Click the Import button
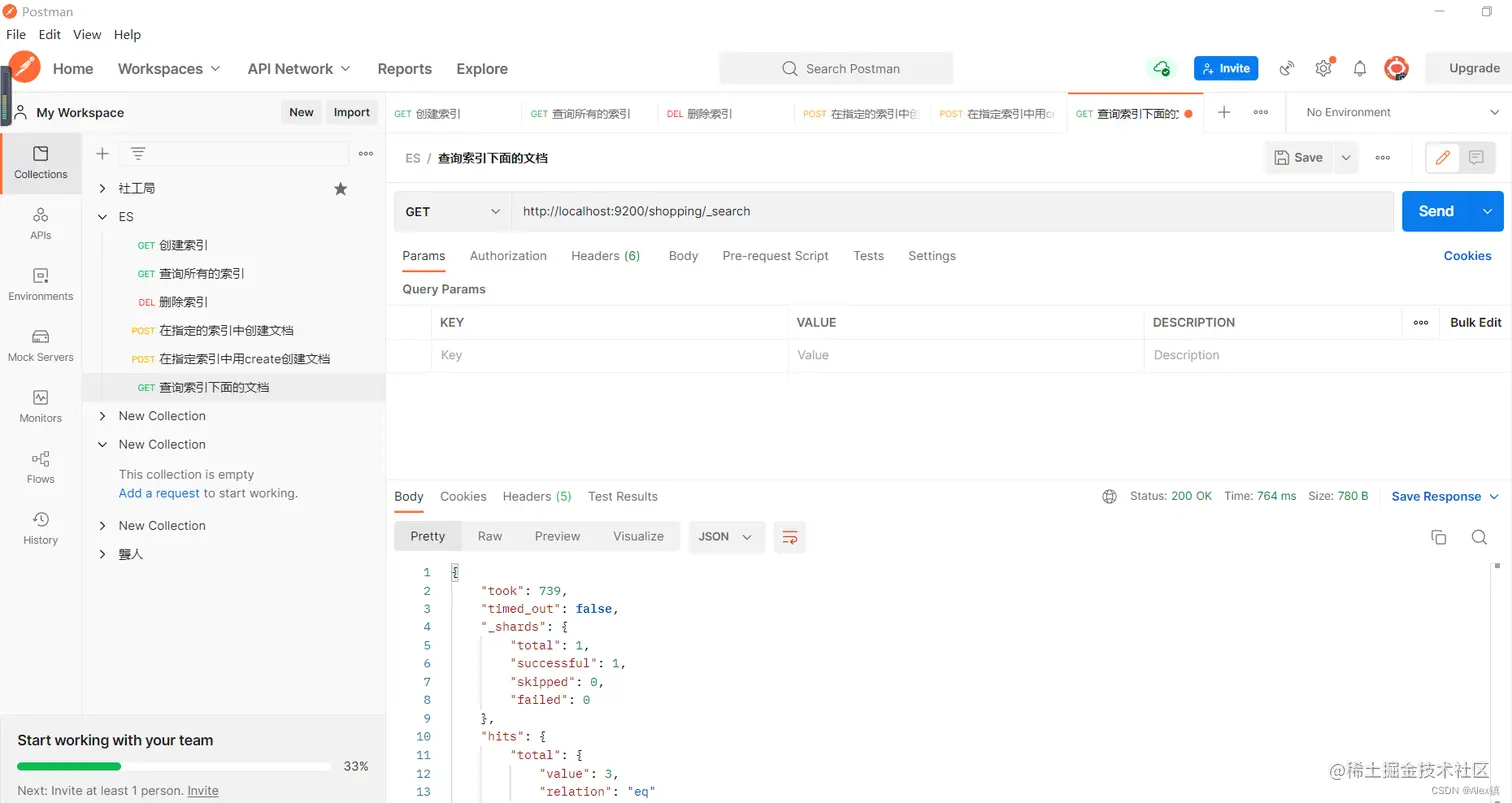 coord(352,112)
